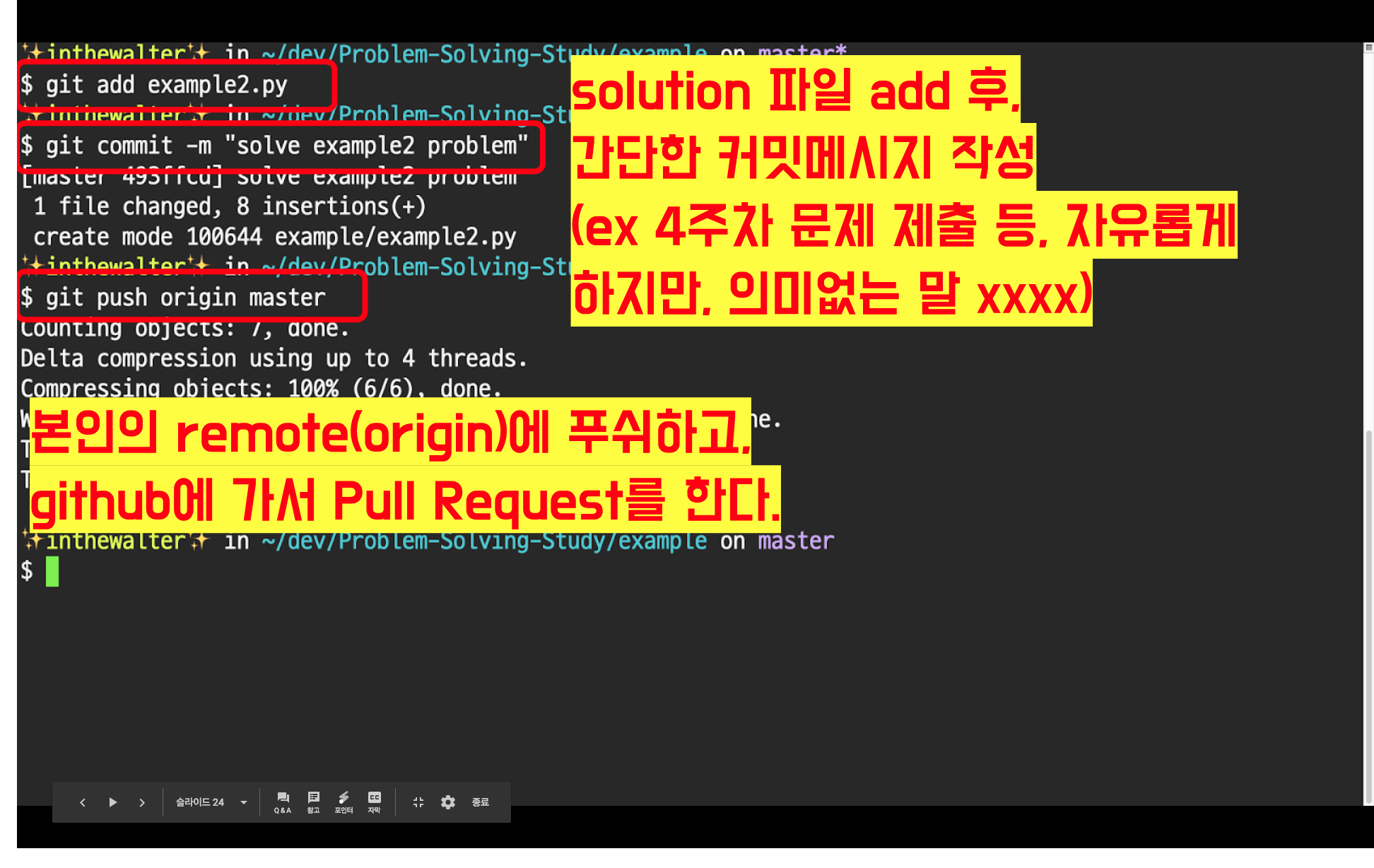Viewport: 1374px width, 868px height.
Task: Click the git commit command red box
Action: click(x=281, y=146)
